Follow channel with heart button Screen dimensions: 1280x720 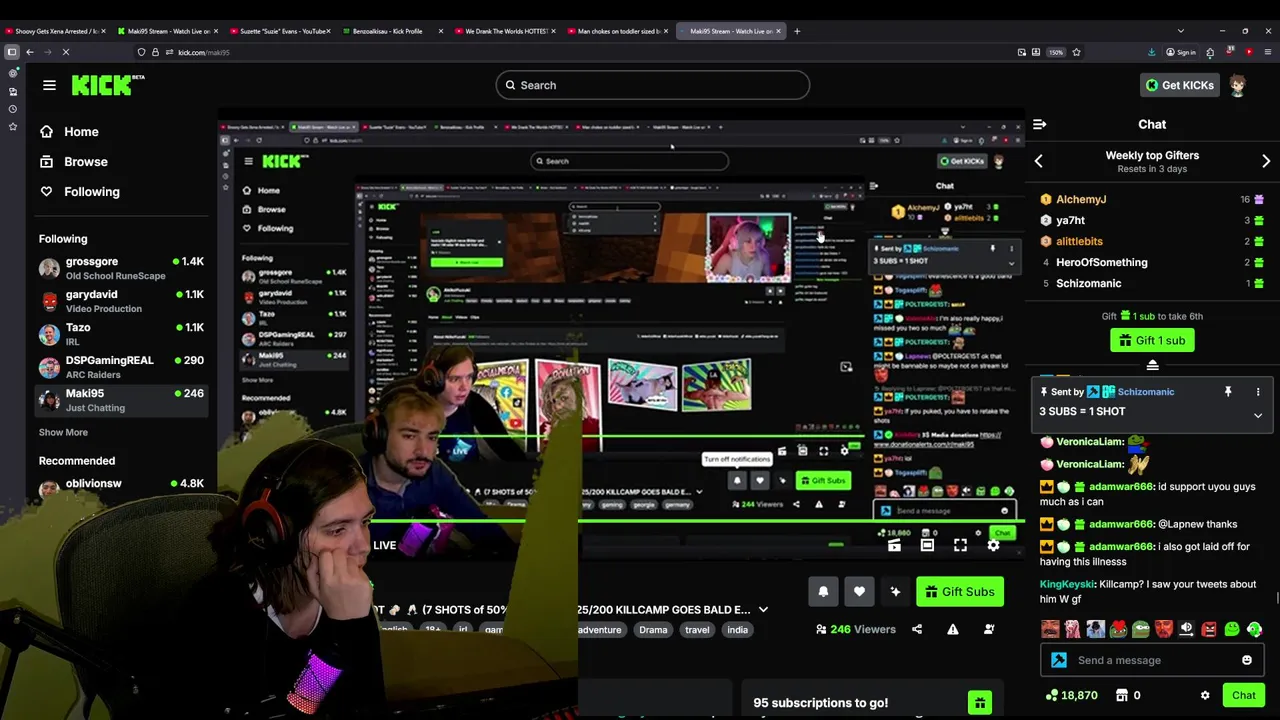coord(859,591)
